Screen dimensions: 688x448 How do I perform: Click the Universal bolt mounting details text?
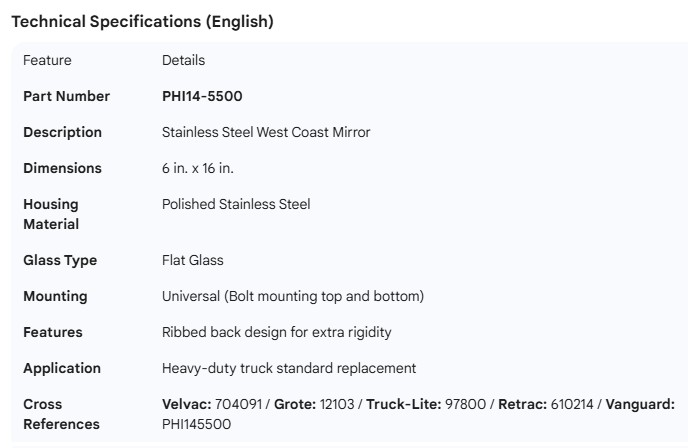click(x=293, y=296)
